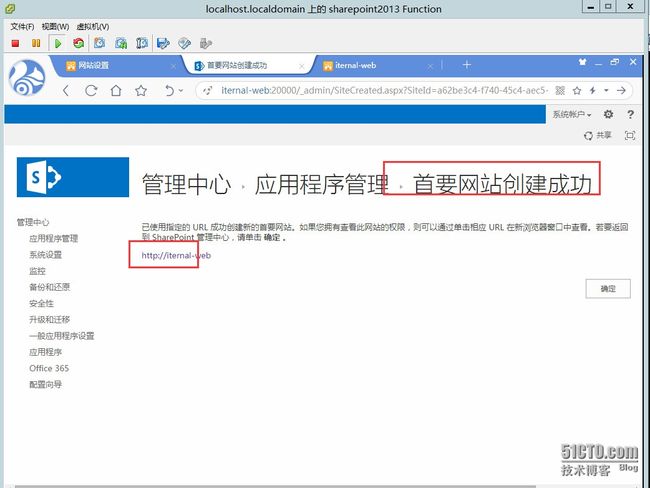Close the 网站设置 tab
650x488 pixels.
coord(173,66)
